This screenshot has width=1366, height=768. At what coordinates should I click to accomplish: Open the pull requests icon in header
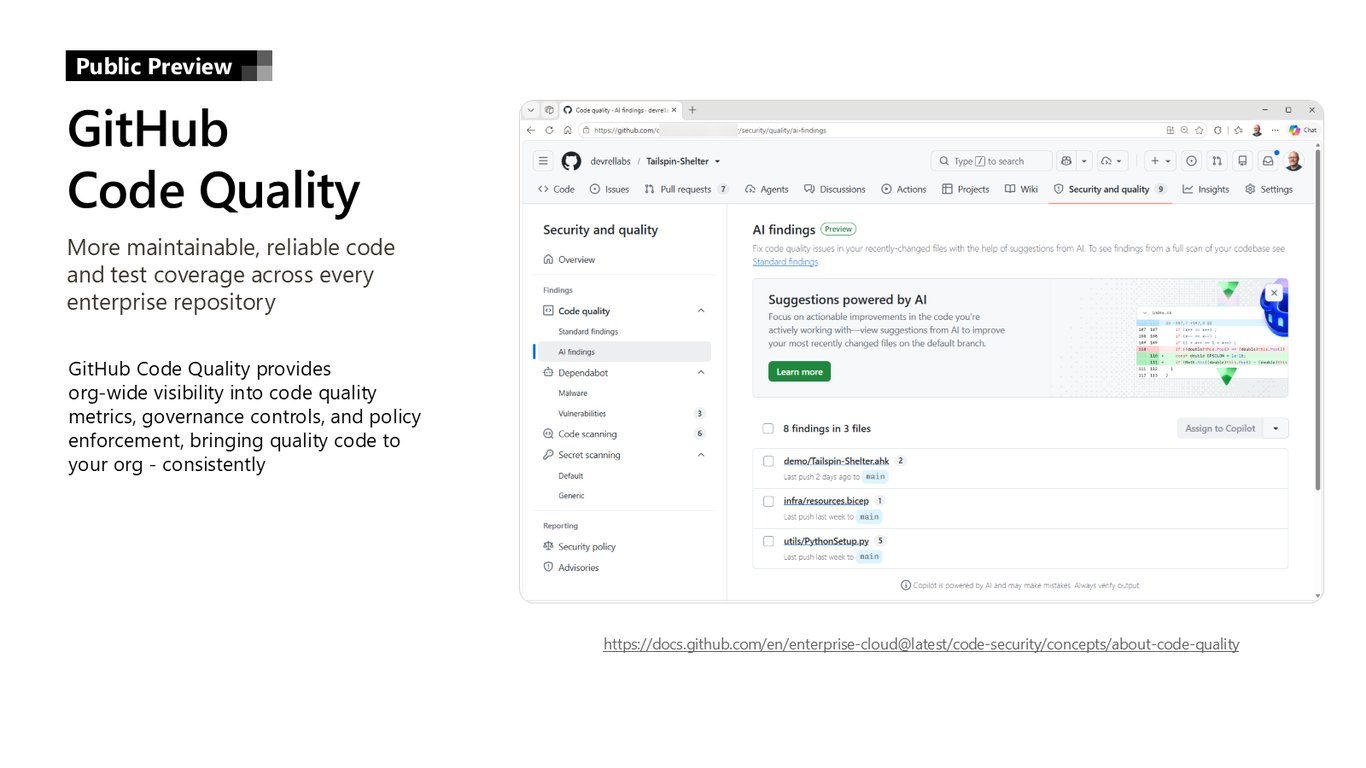tap(1216, 161)
